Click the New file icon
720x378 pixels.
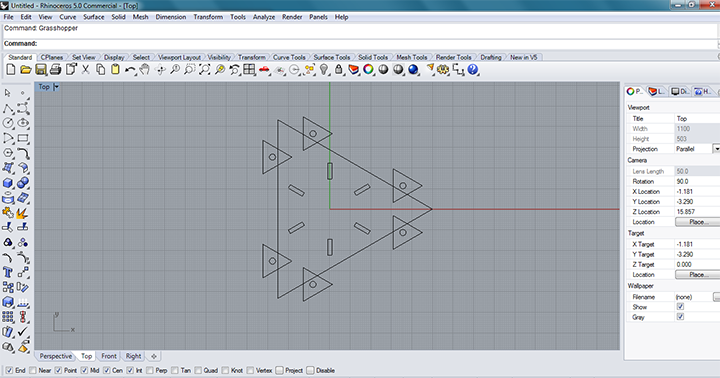point(11,70)
